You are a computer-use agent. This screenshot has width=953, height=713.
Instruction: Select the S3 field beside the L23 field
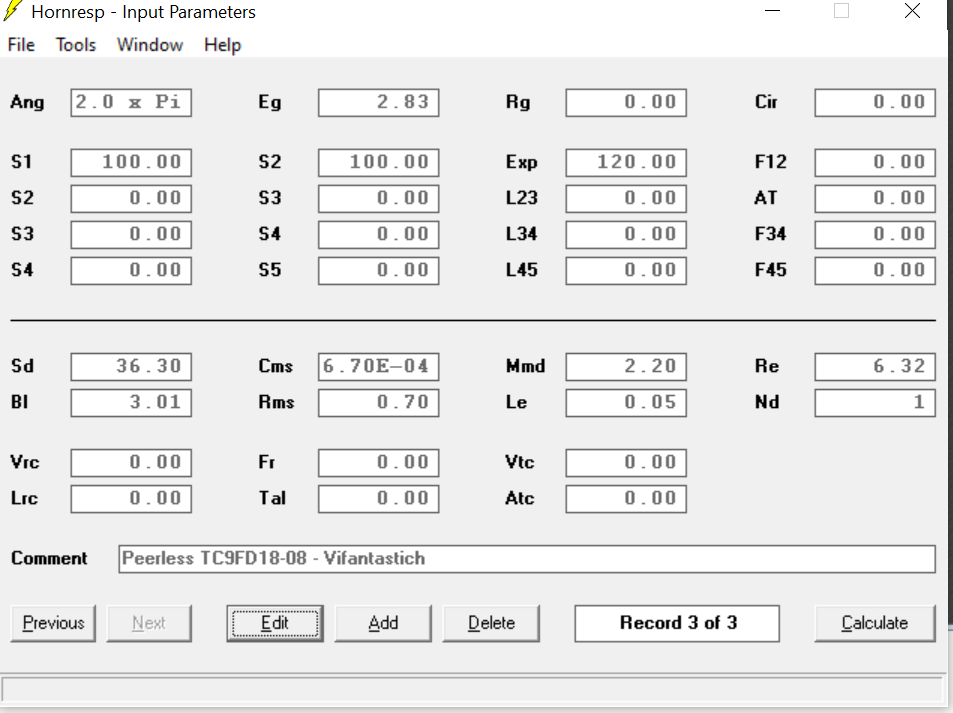[x=379, y=198]
